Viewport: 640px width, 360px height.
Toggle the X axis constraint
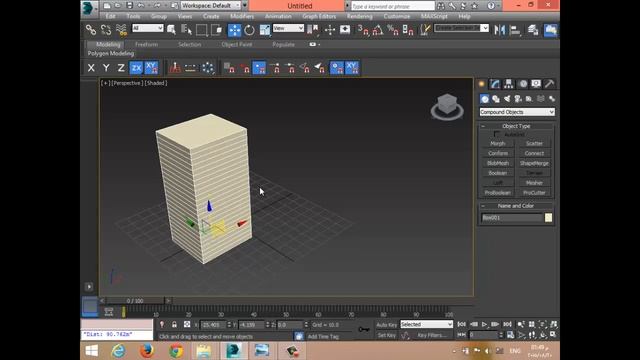click(x=91, y=68)
